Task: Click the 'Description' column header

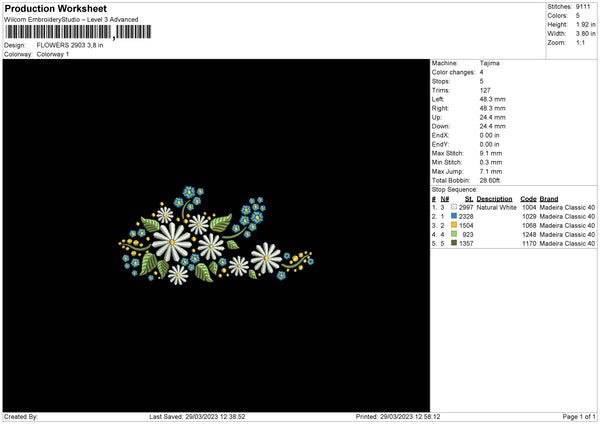Action: point(494,199)
